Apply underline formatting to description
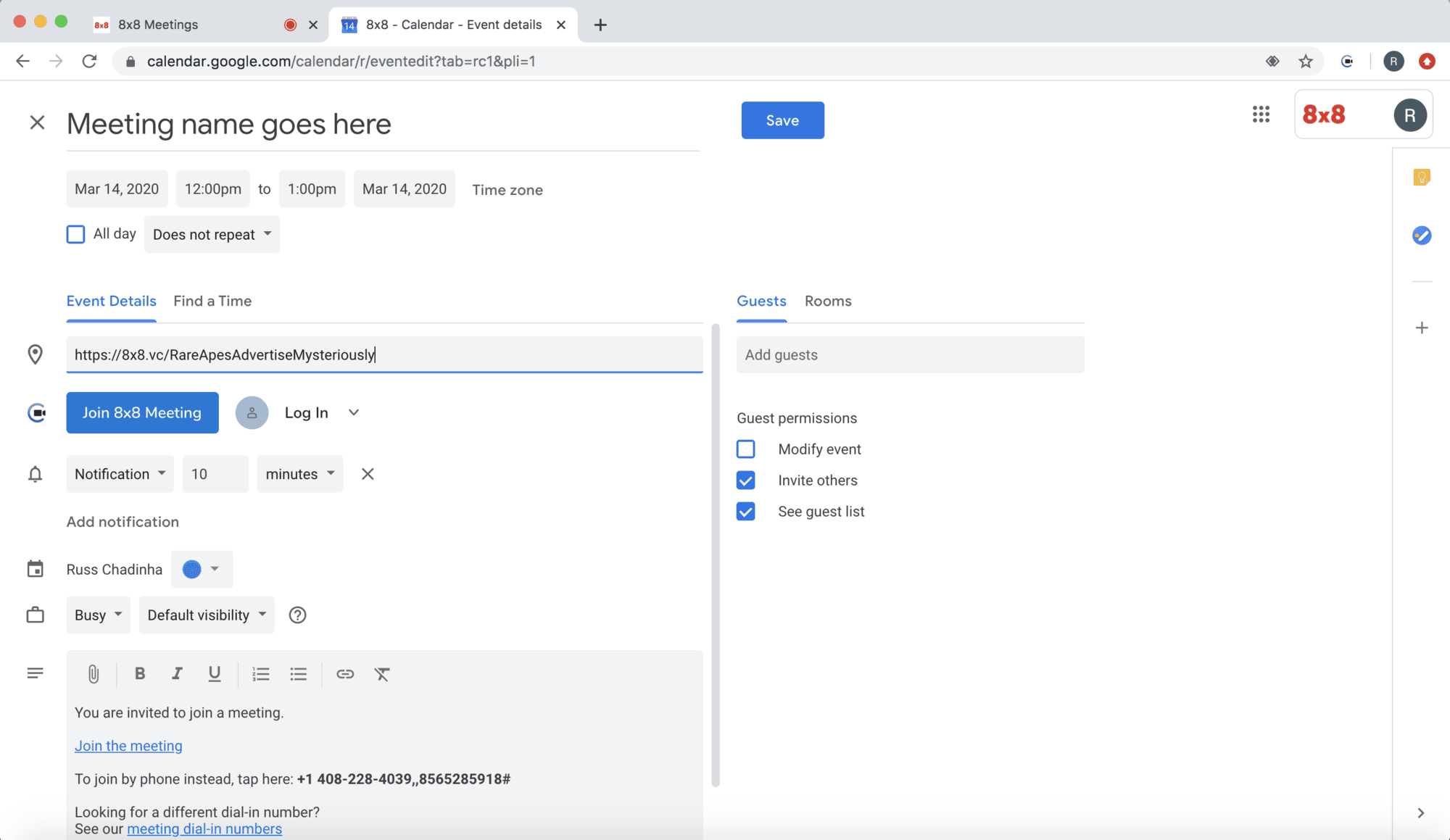The image size is (1450, 840). pyautogui.click(x=215, y=673)
